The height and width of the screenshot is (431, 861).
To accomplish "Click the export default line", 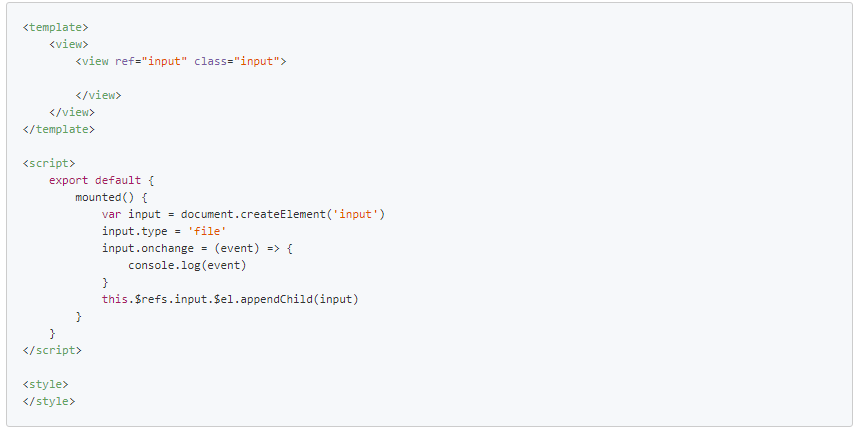I will pyautogui.click(x=102, y=181).
